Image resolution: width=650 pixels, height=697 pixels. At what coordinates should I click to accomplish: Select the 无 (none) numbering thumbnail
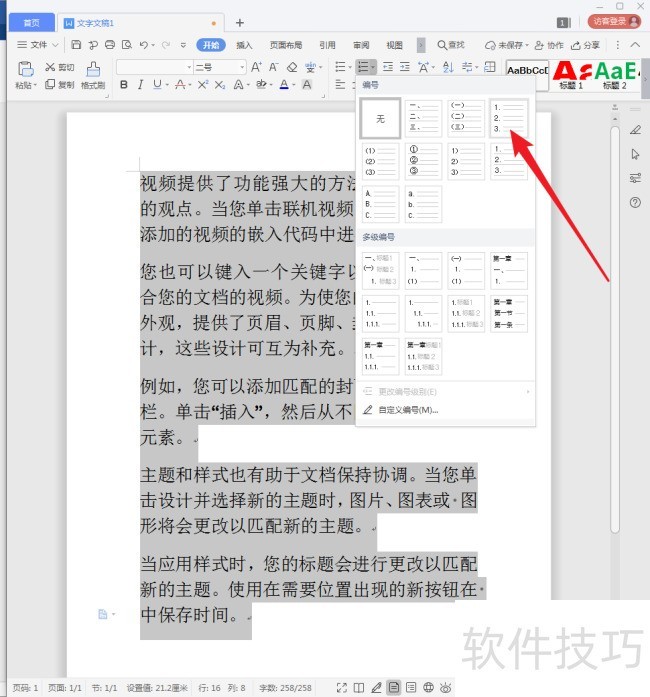pyautogui.click(x=381, y=119)
